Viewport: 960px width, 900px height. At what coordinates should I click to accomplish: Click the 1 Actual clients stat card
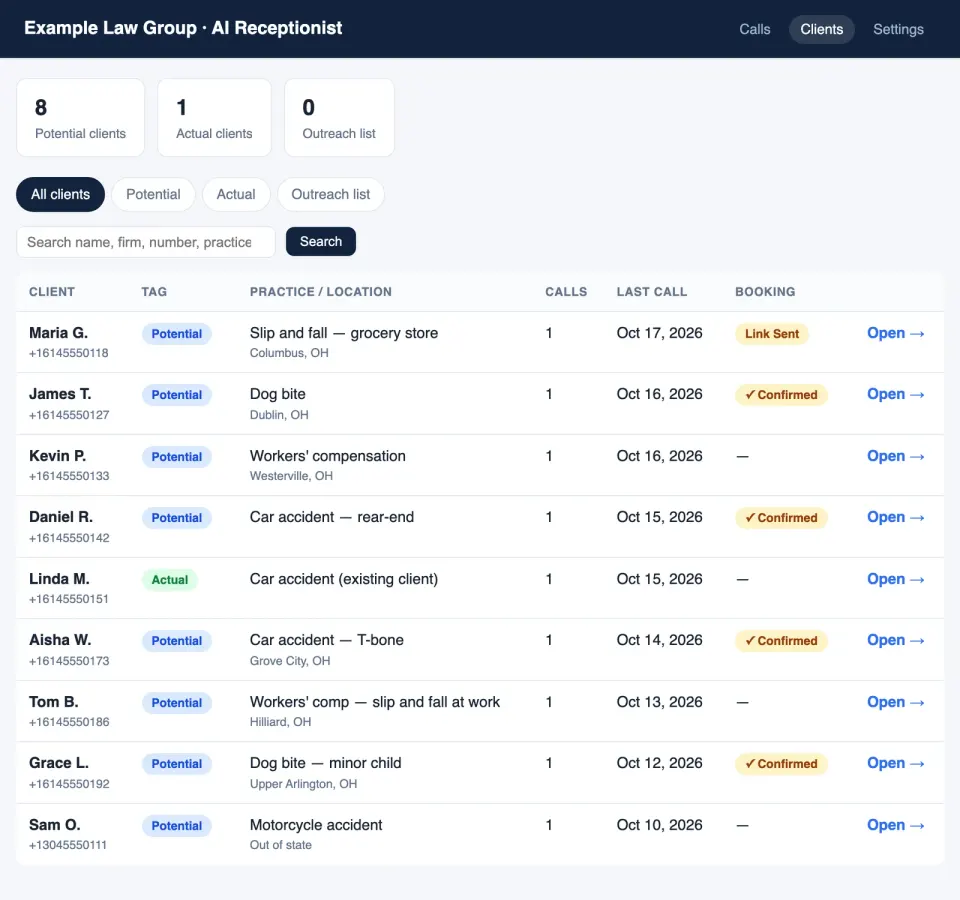214,118
